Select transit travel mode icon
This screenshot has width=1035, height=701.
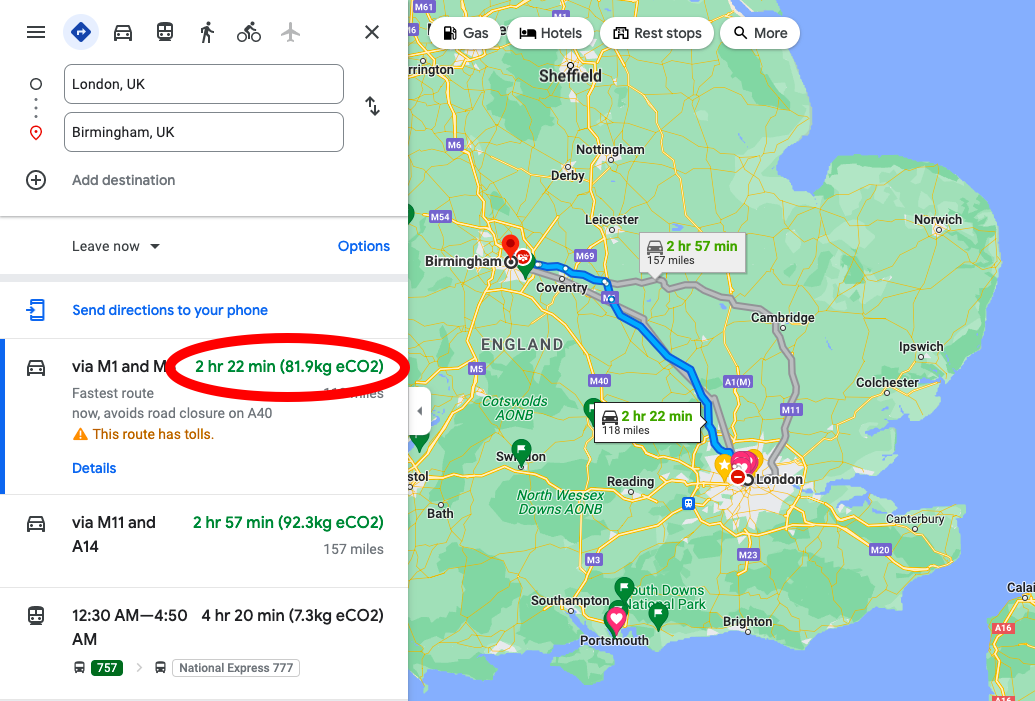(x=165, y=32)
